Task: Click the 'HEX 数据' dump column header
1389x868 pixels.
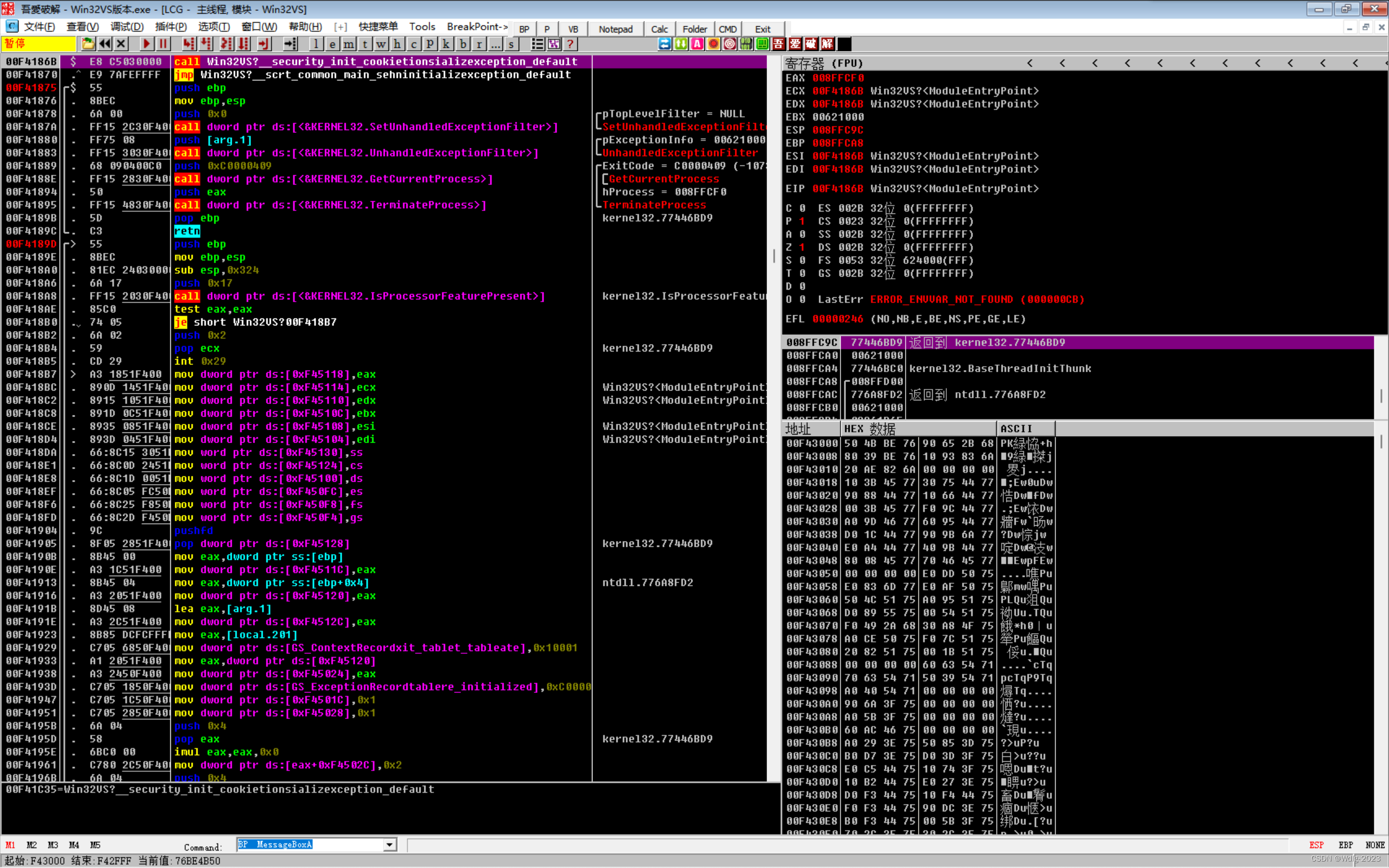Action: [918, 429]
